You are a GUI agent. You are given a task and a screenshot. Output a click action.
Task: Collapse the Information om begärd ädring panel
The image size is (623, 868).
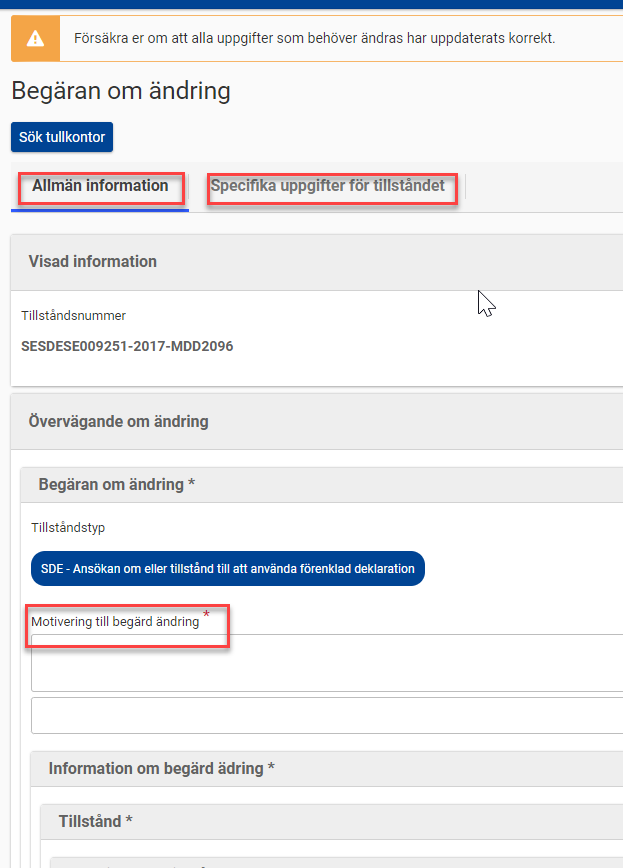pyautogui.click(x=327, y=769)
